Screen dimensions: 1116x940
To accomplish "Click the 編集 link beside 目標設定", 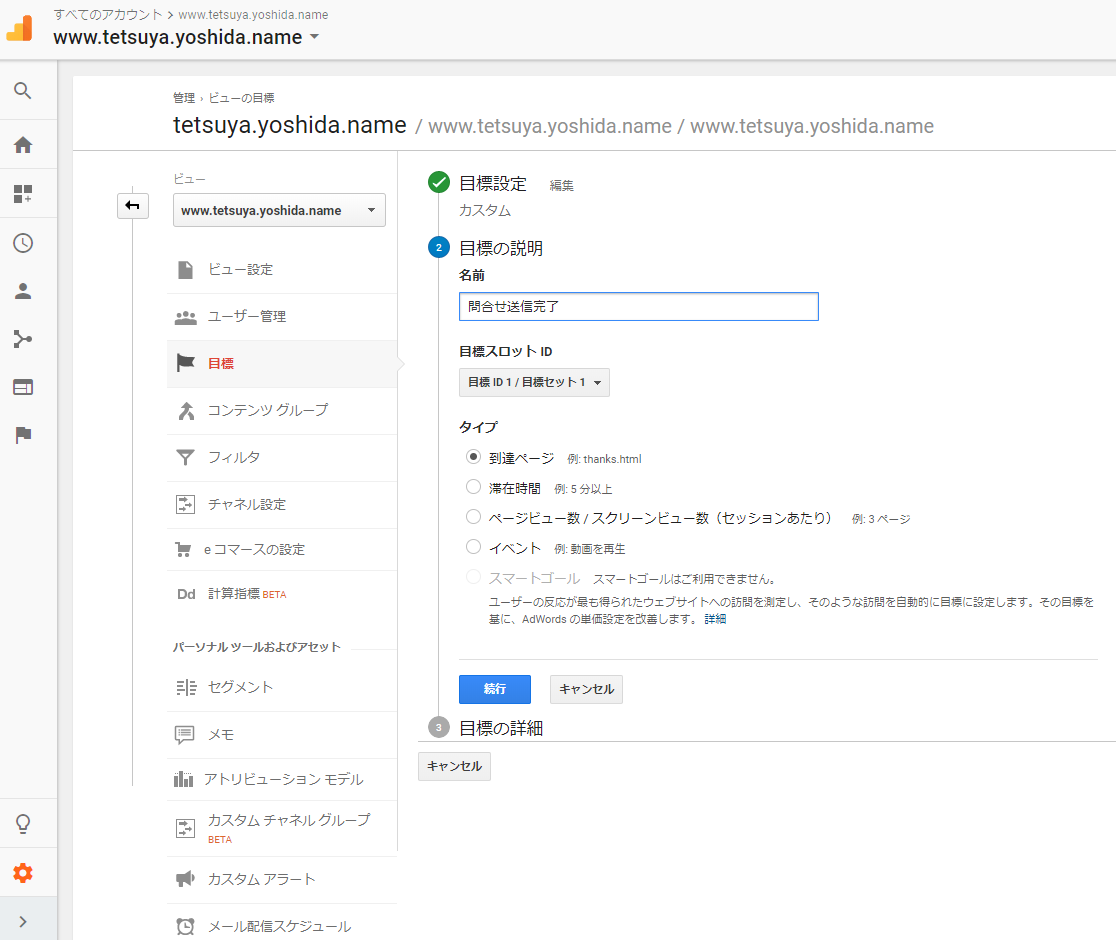I will 562,185.
